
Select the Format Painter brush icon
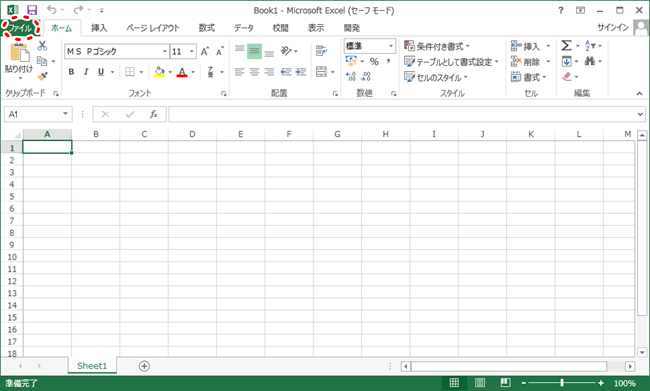(42, 76)
